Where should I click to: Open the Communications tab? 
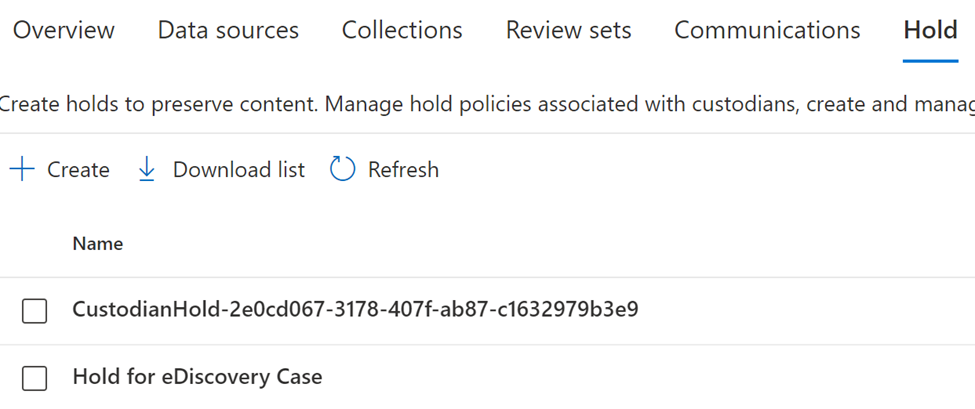tap(767, 30)
